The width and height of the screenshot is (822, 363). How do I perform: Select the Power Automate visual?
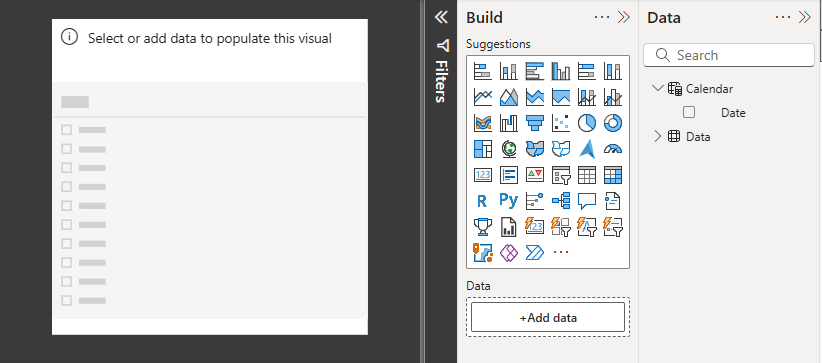tap(535, 253)
